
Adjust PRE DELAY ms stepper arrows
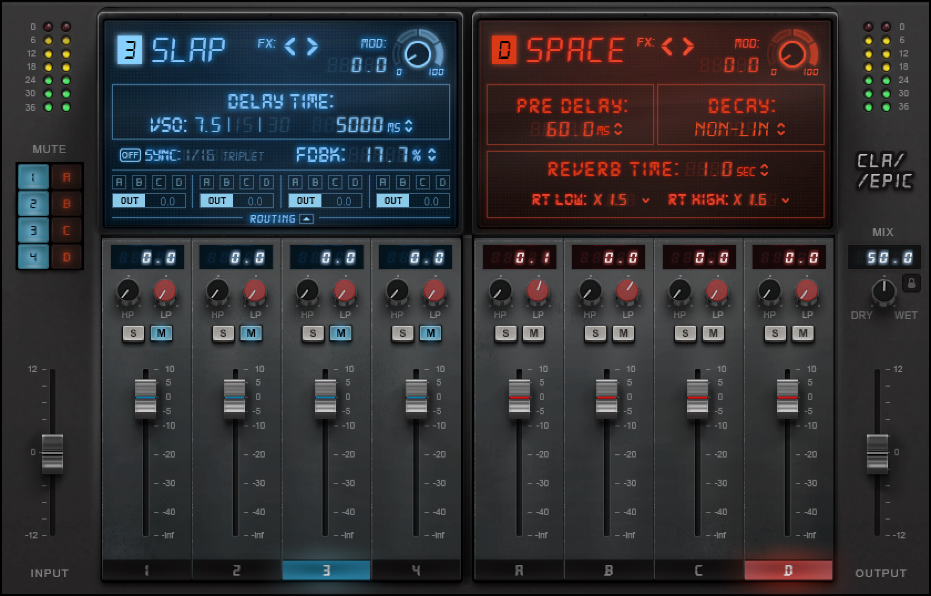618,129
